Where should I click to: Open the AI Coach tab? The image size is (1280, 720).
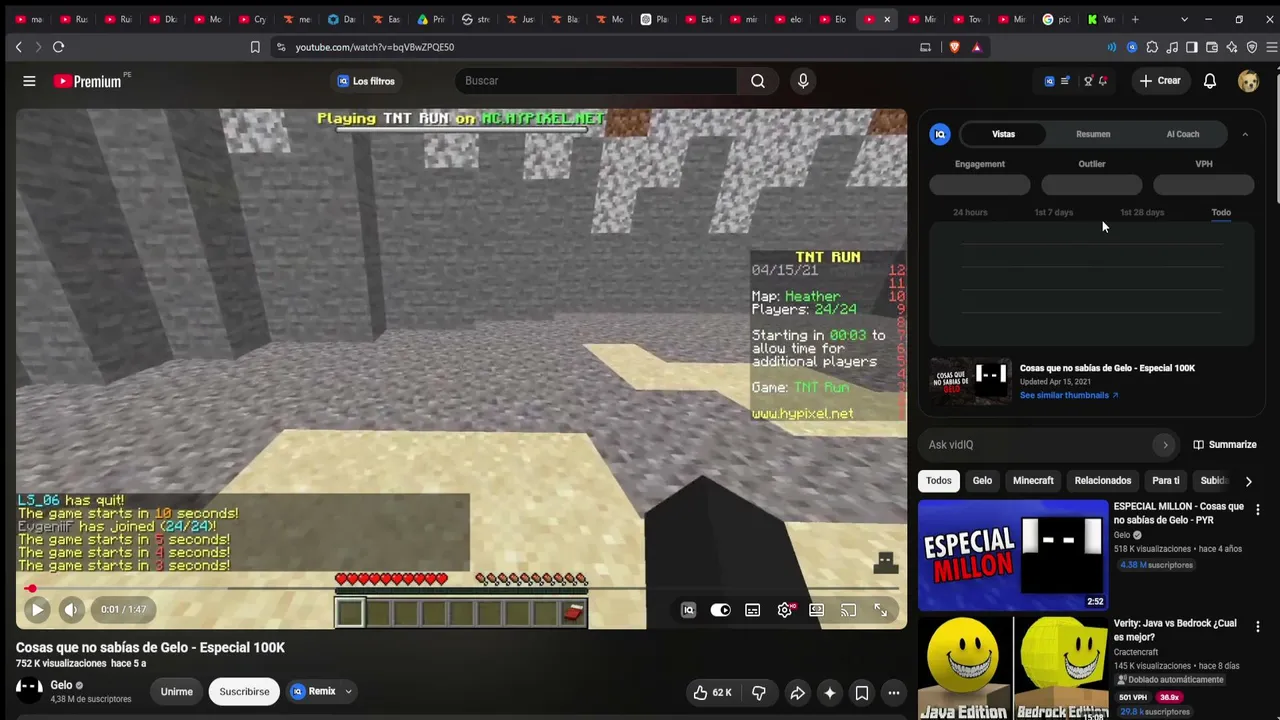coord(1183,134)
